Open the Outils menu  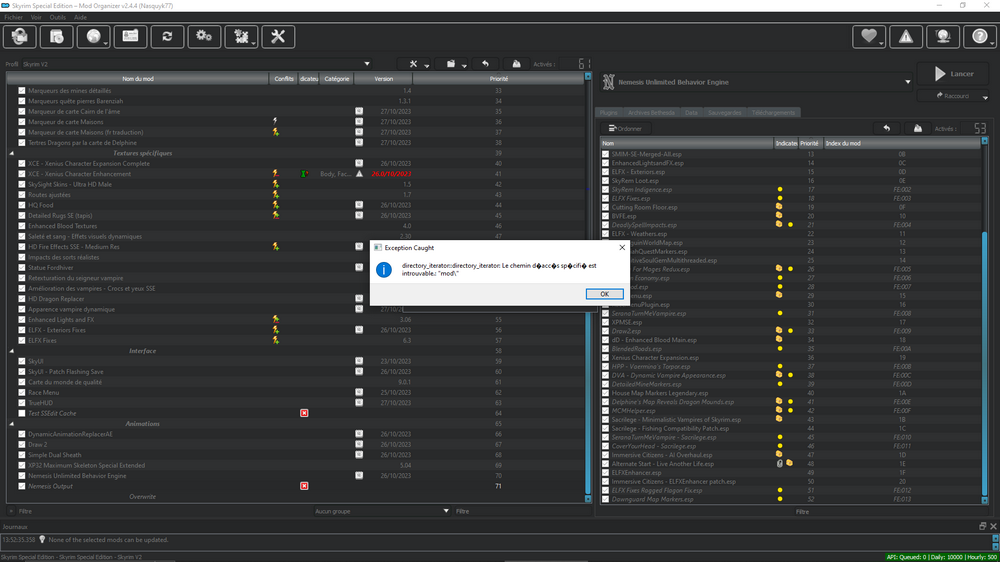click(x=57, y=17)
